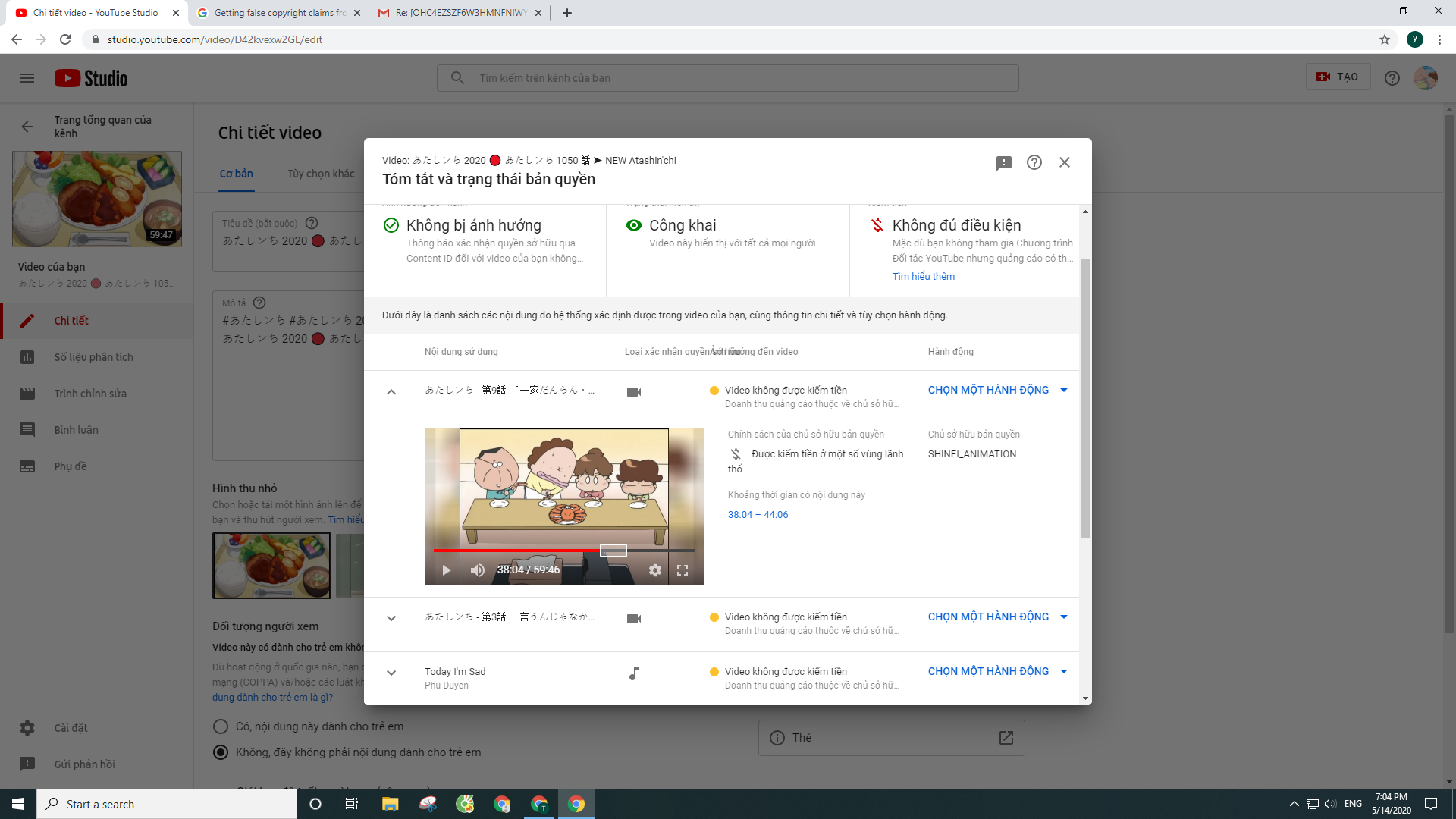
Task: Click the description help question icon
Action: point(259,303)
